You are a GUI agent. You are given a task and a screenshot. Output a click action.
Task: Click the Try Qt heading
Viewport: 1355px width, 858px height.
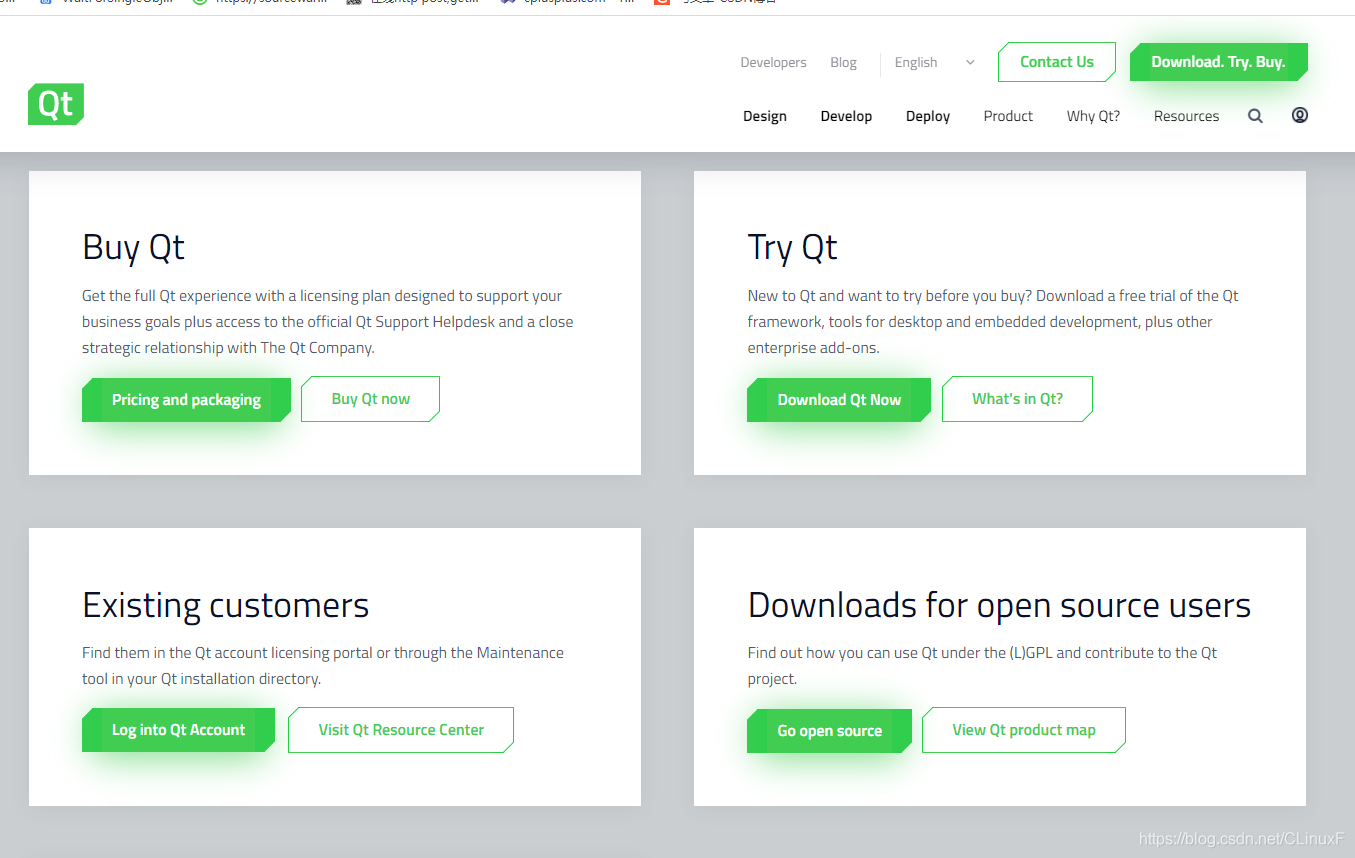pos(792,247)
